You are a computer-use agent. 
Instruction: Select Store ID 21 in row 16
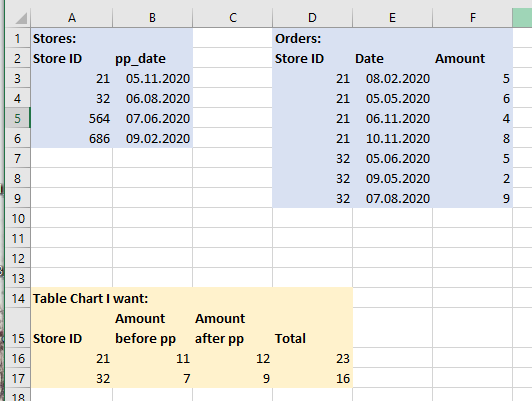point(72,359)
